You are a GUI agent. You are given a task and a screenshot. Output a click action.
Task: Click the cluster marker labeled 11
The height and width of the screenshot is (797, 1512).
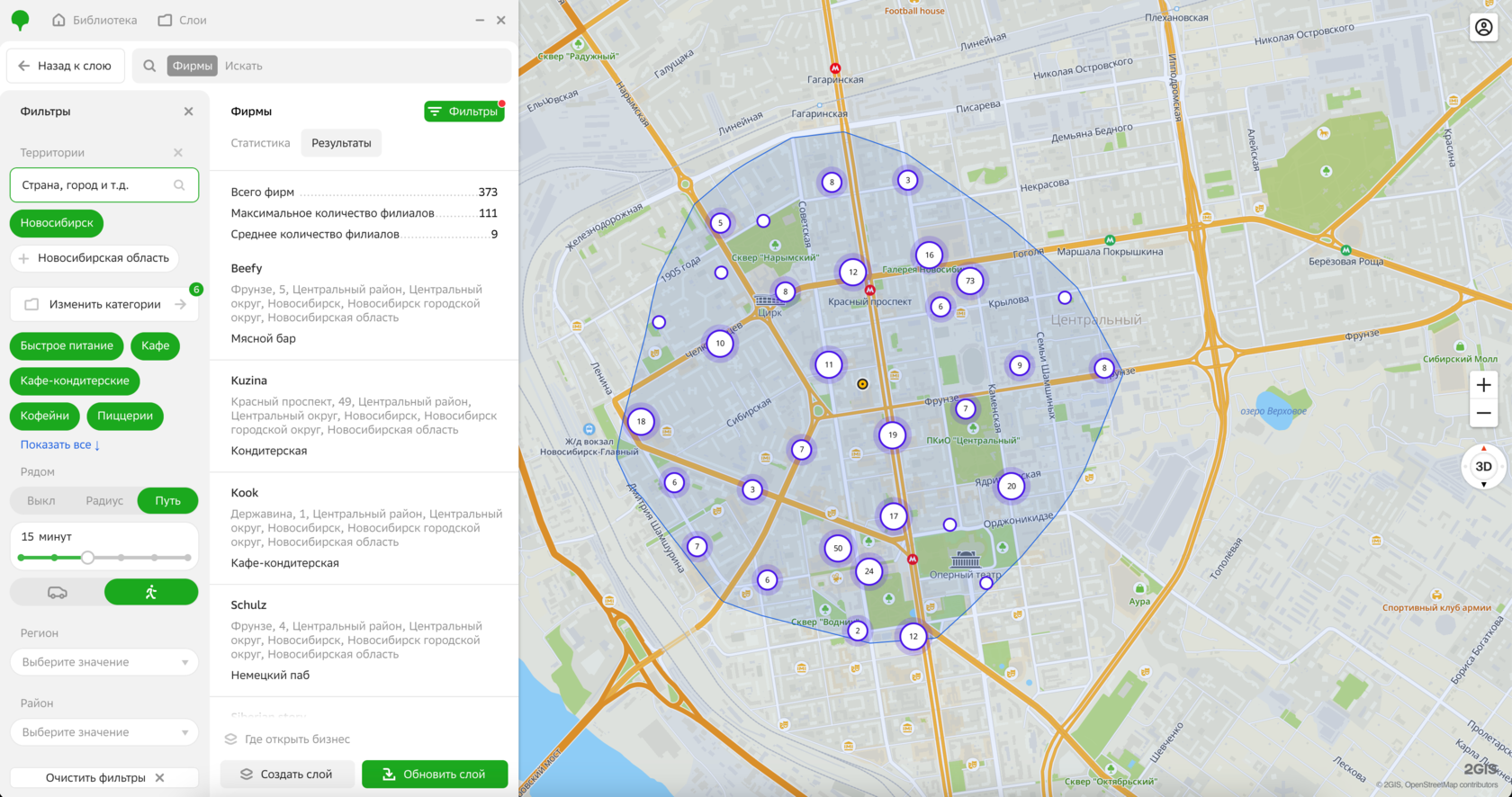828,364
